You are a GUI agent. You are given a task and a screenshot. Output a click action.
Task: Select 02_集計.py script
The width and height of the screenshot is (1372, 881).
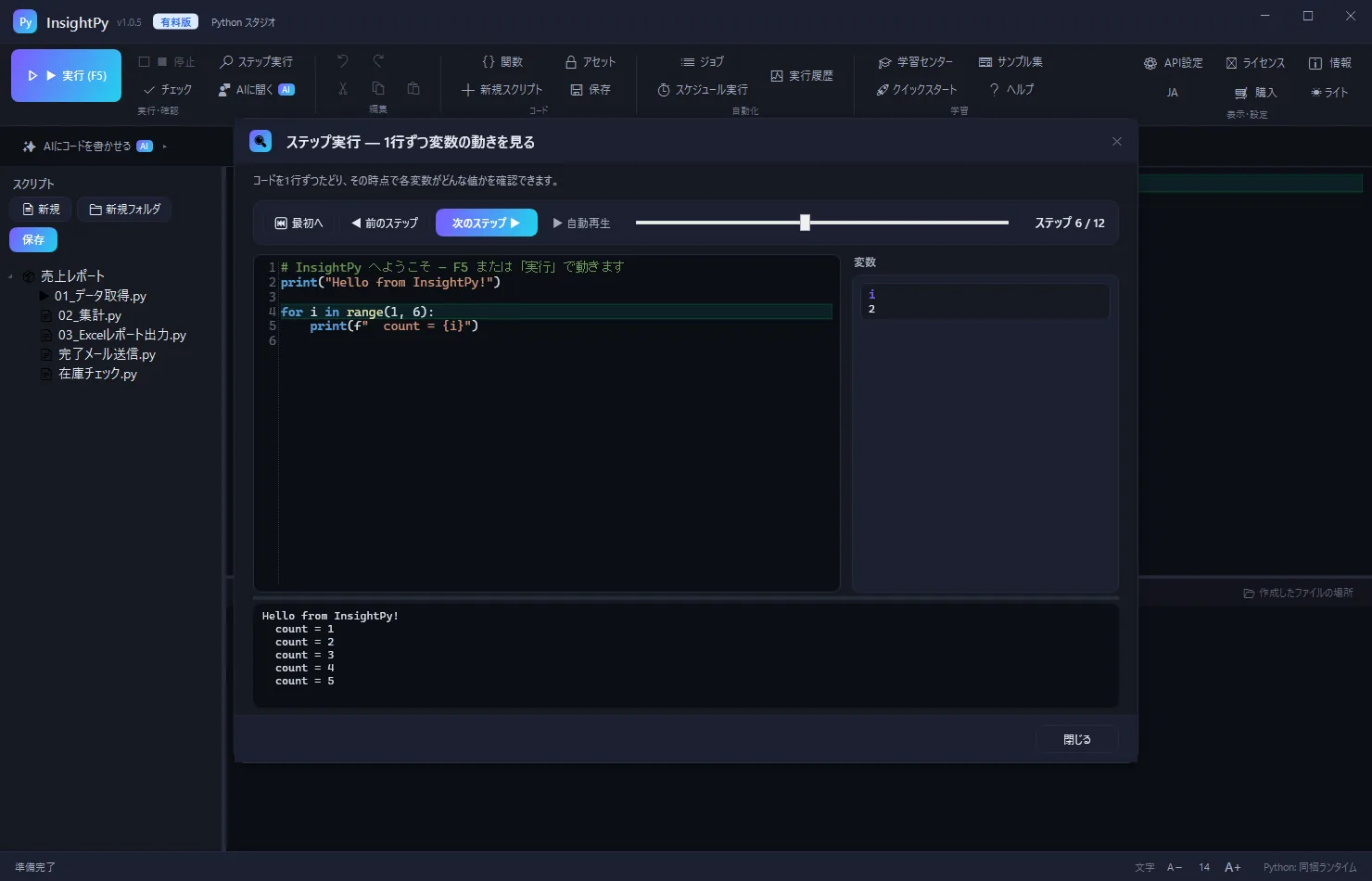89,315
